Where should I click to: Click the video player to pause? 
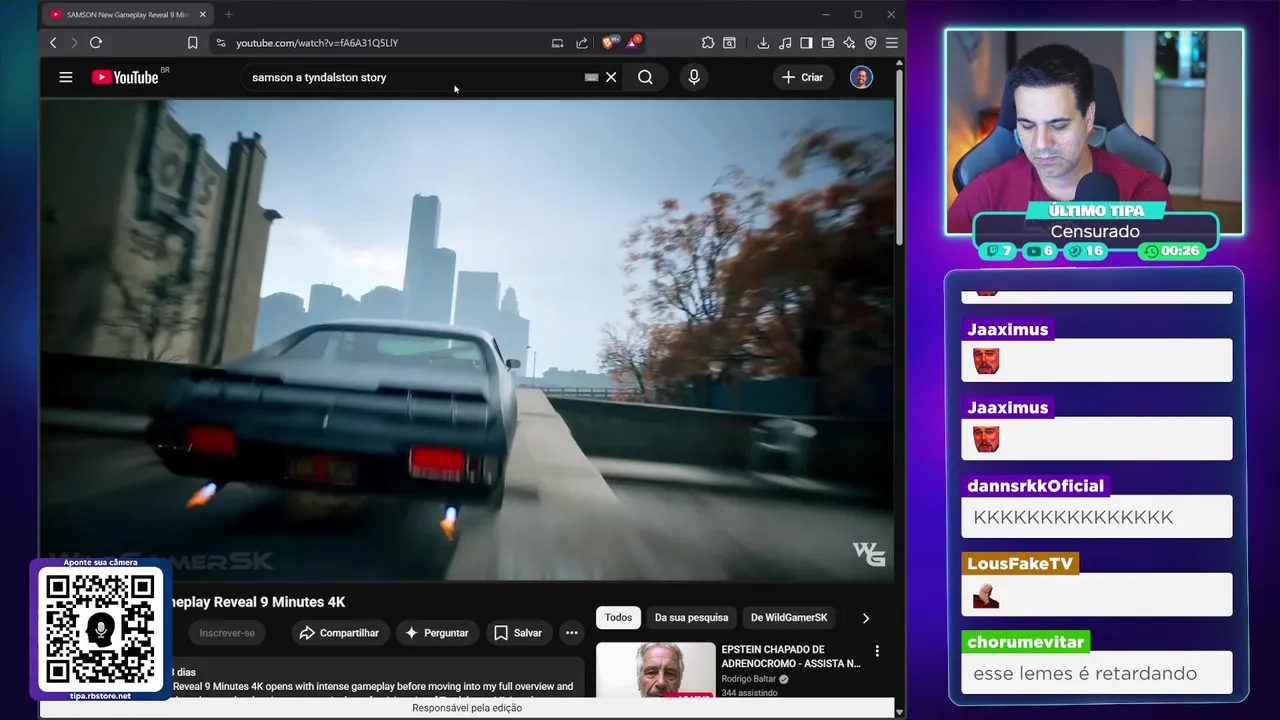tap(467, 338)
